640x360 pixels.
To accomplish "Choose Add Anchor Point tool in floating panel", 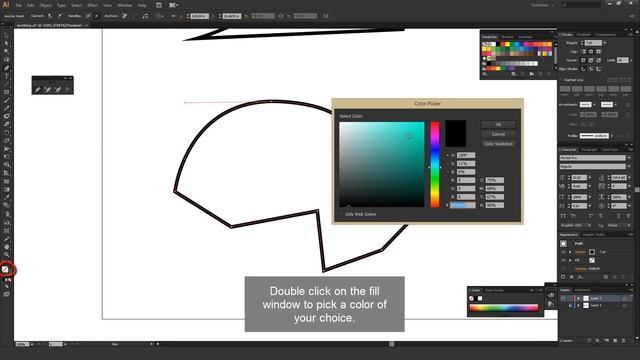I will click(48, 89).
